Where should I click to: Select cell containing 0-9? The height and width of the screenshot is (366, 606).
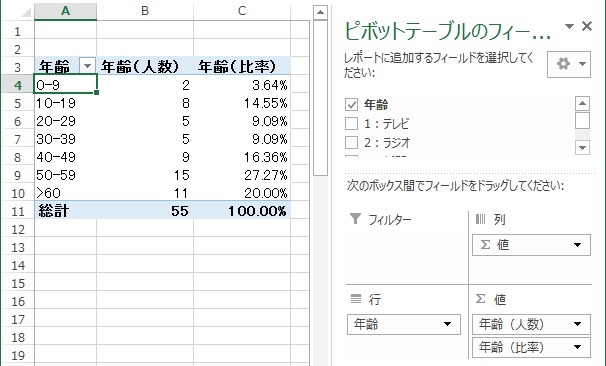65,85
